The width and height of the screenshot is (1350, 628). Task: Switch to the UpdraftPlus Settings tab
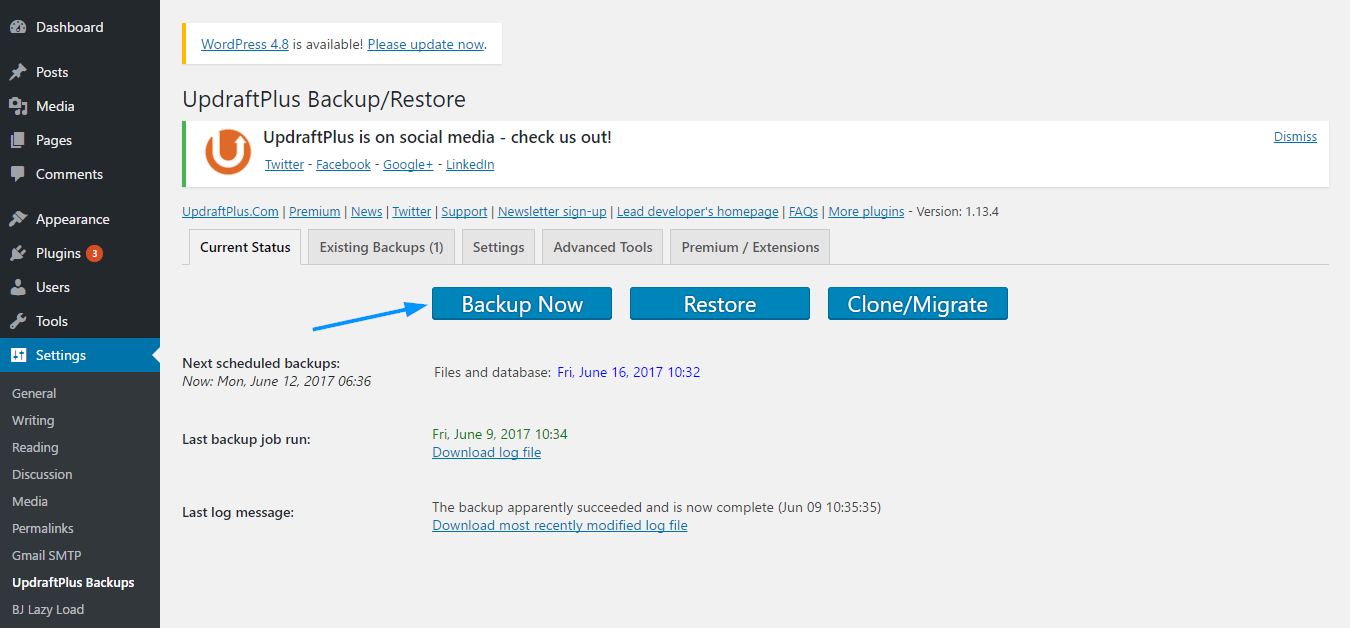click(498, 247)
